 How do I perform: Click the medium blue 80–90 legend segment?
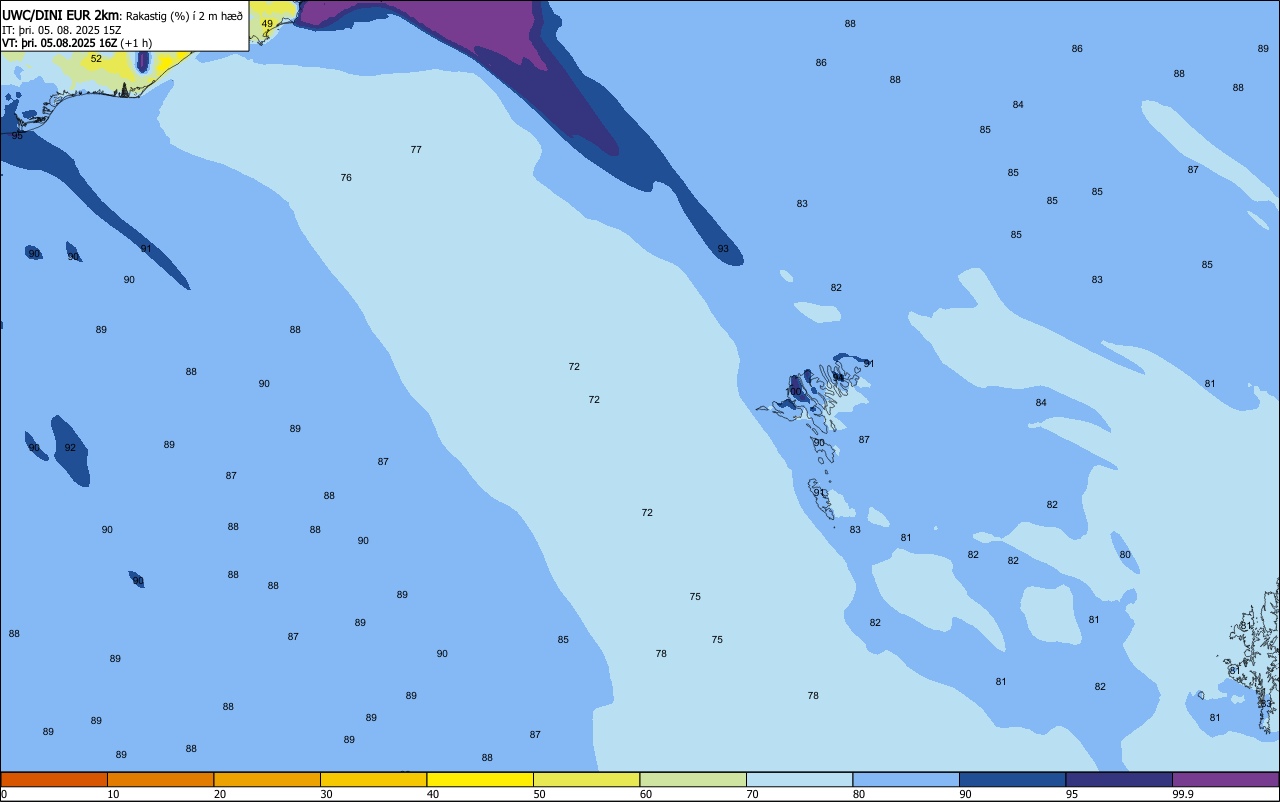pyautogui.click(x=906, y=779)
